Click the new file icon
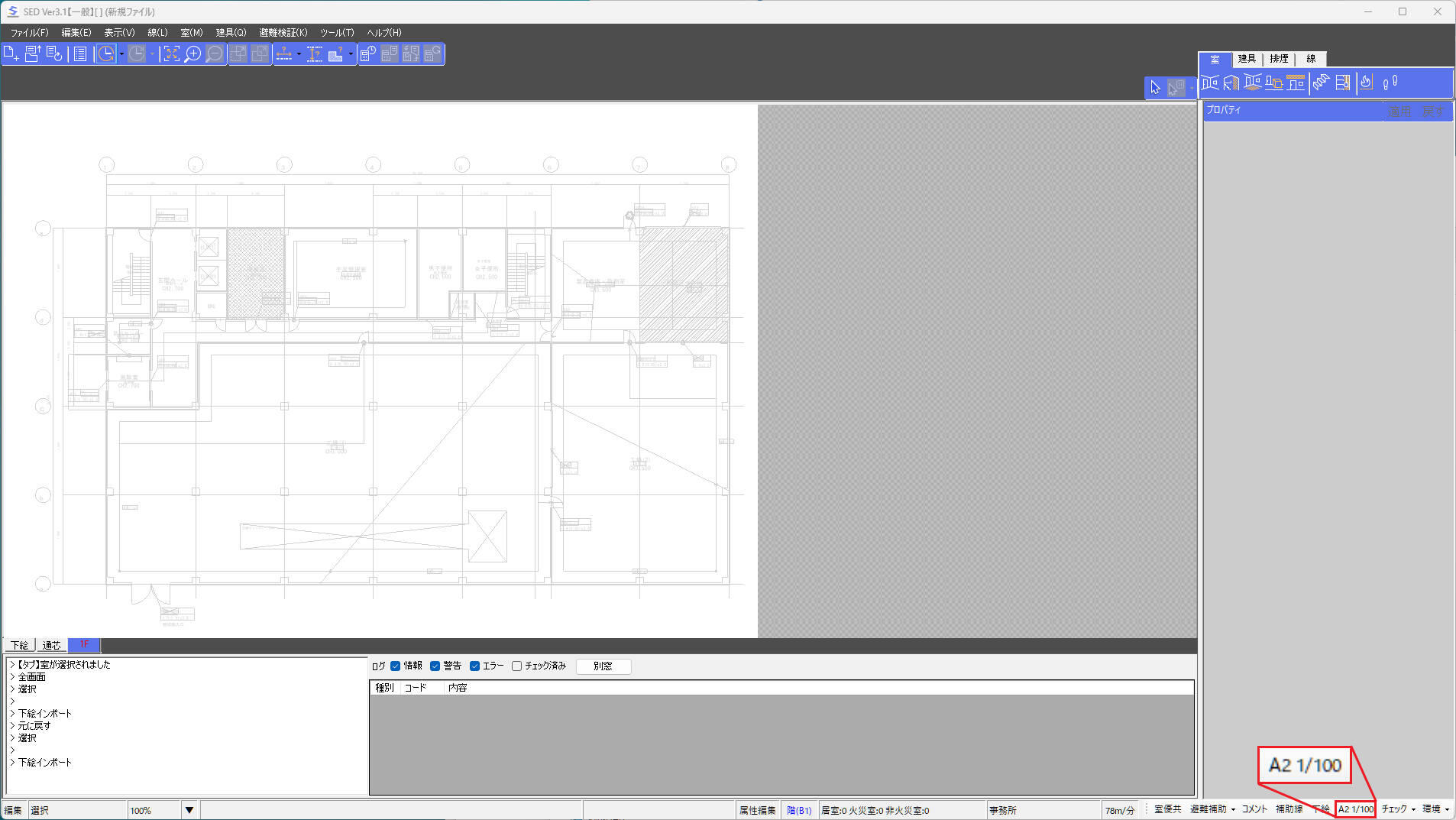 point(11,53)
